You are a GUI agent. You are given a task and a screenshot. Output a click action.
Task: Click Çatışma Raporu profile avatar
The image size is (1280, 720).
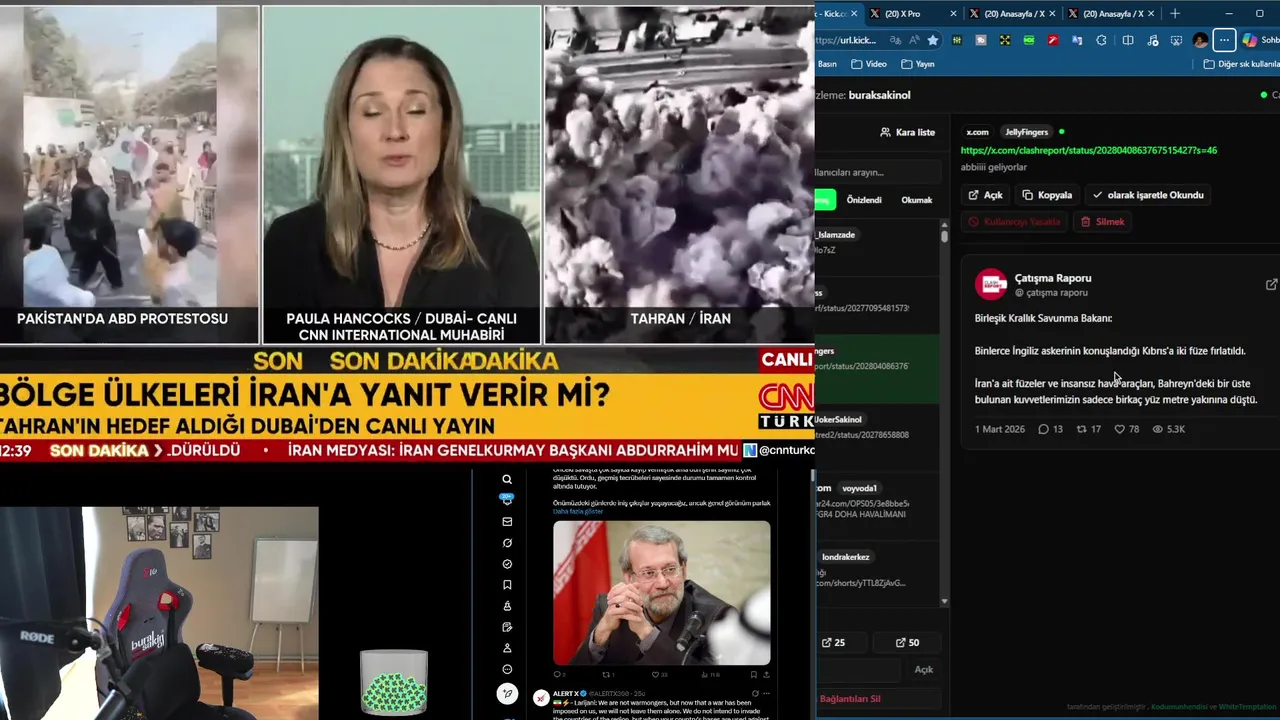click(991, 284)
